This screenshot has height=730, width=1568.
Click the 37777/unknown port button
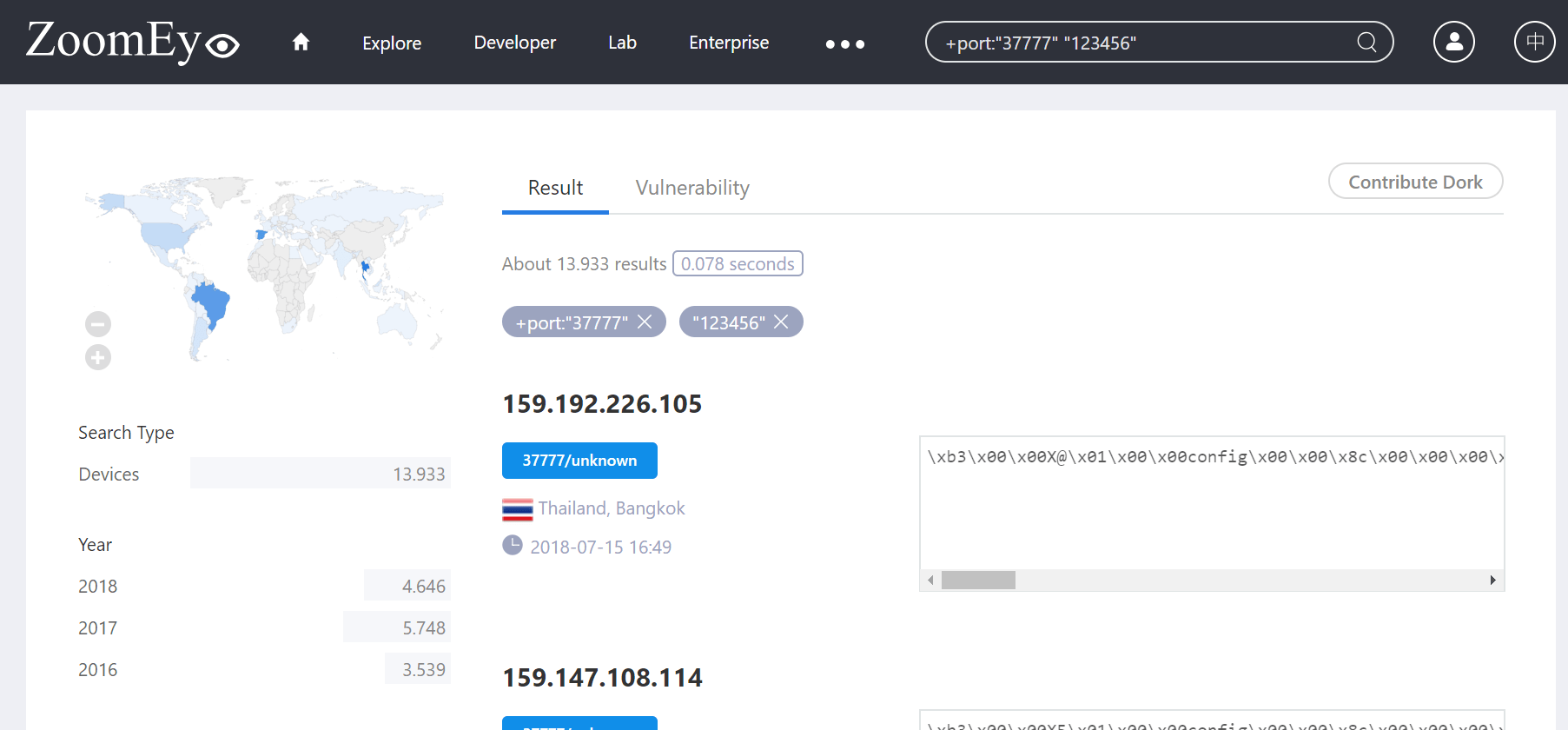coord(579,461)
